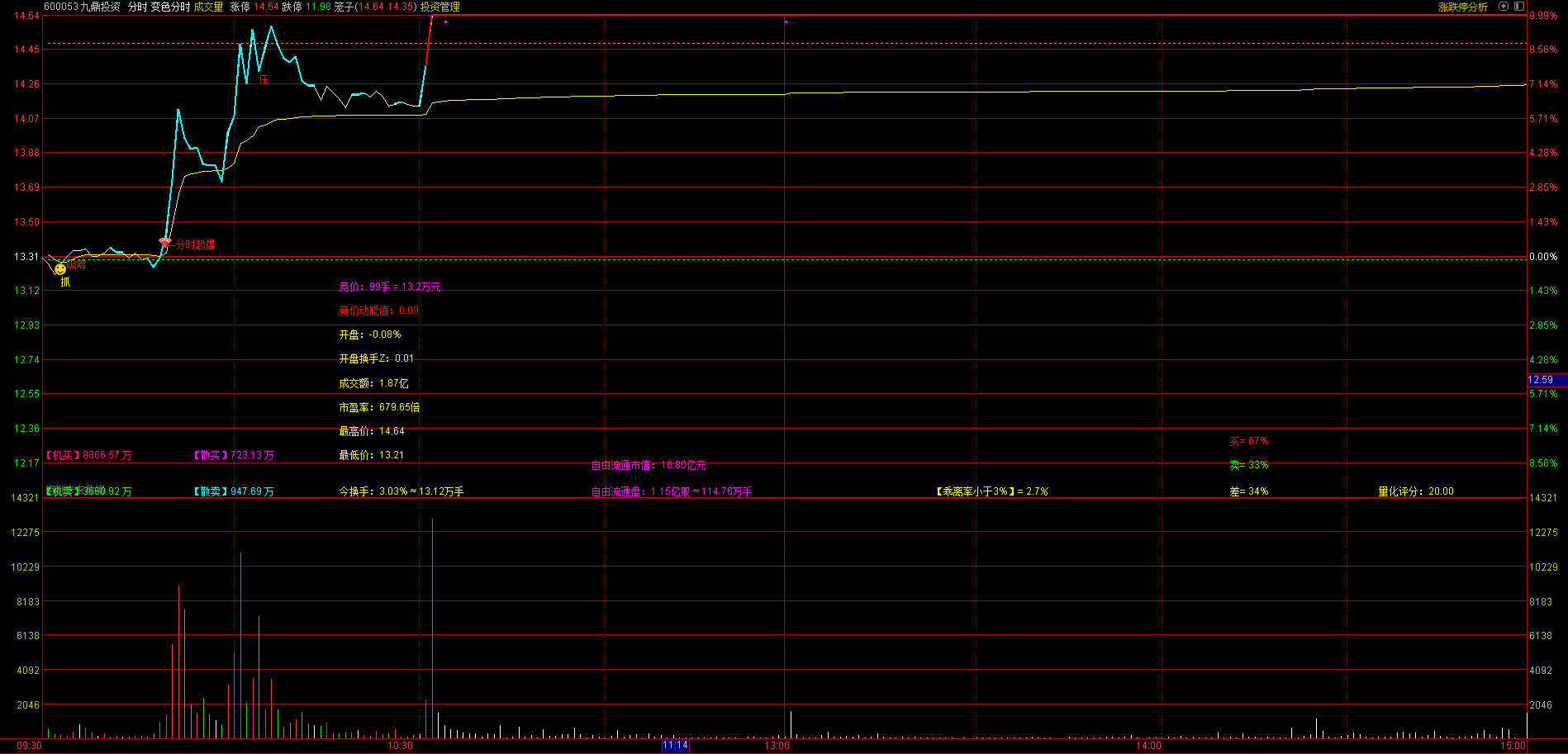Click the 竞价动能值: 0.09 text
The width and height of the screenshot is (1568, 754).
pyautogui.click(x=378, y=311)
